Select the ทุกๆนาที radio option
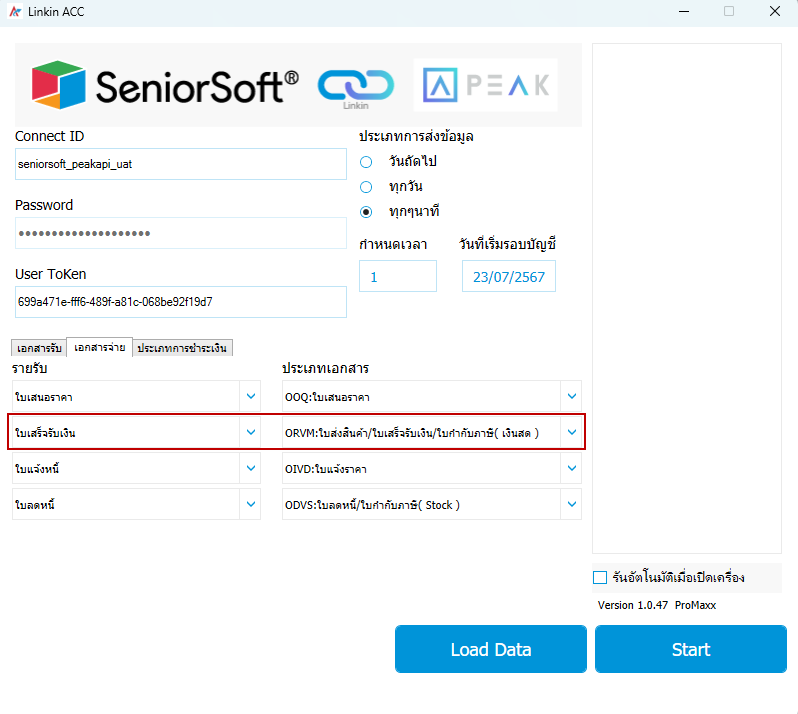 (366, 212)
